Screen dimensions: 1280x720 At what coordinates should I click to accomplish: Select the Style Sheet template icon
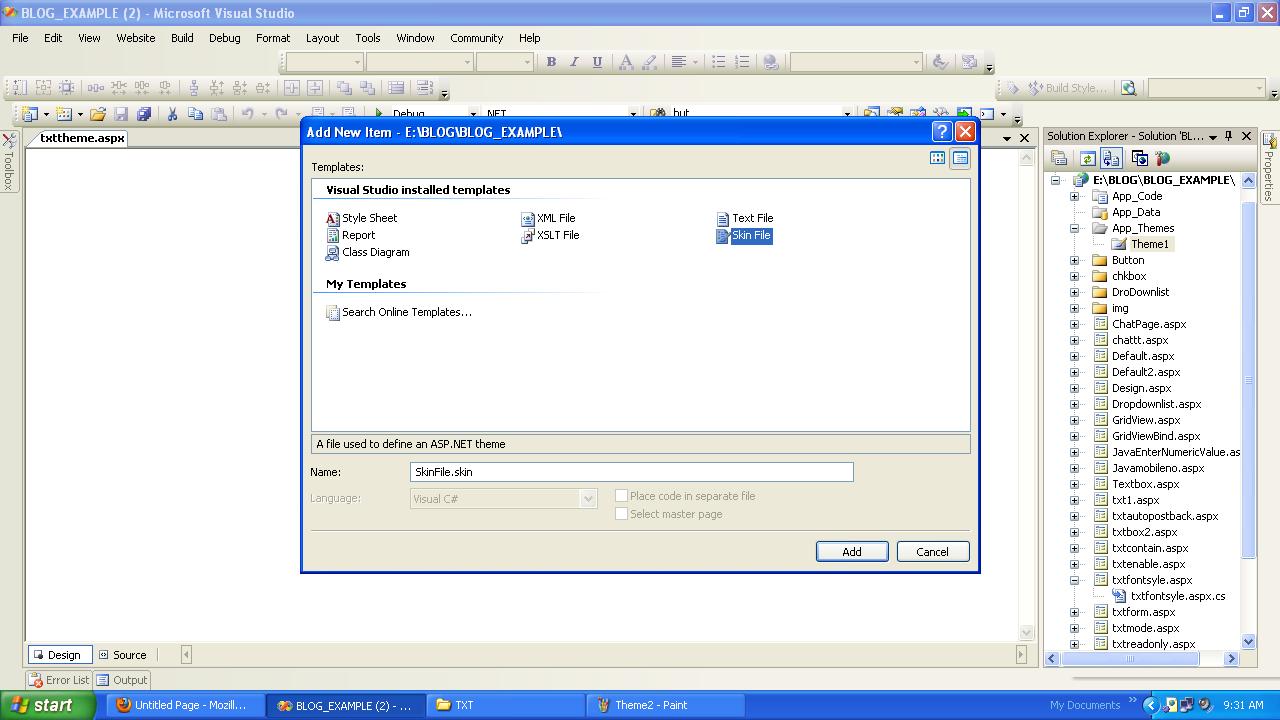pyautogui.click(x=333, y=218)
